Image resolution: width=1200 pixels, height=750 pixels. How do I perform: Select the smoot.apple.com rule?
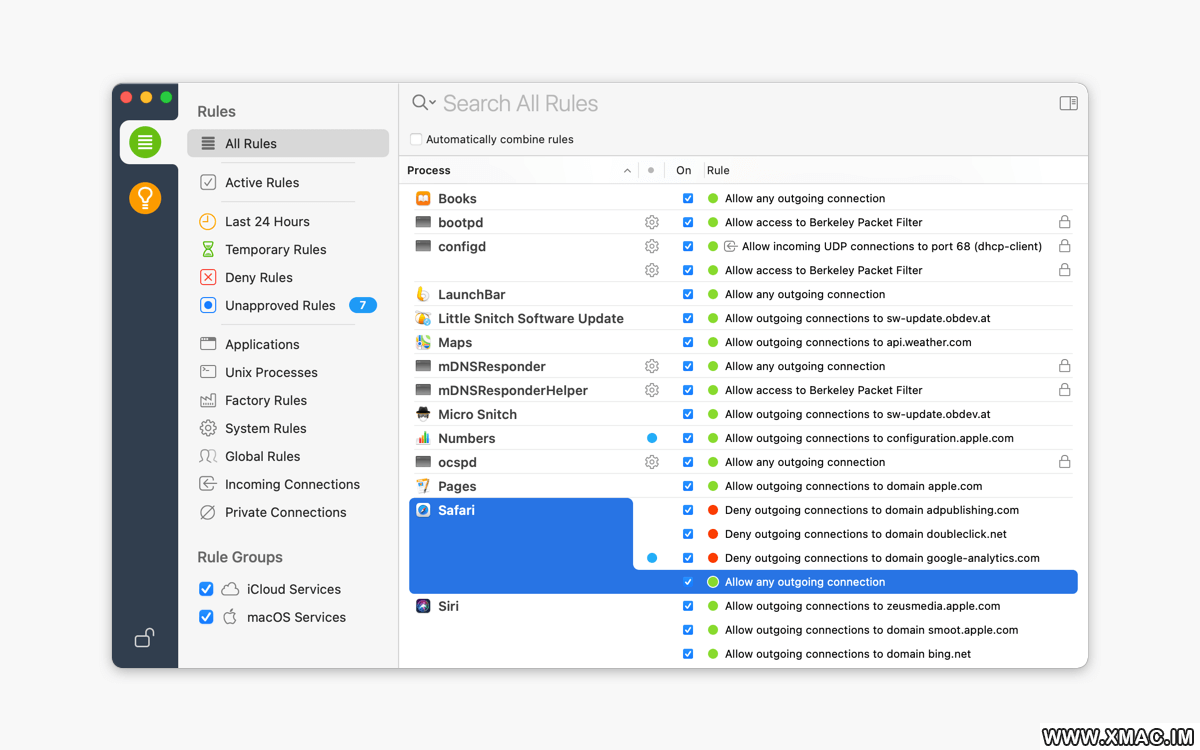pyautogui.click(x=871, y=630)
